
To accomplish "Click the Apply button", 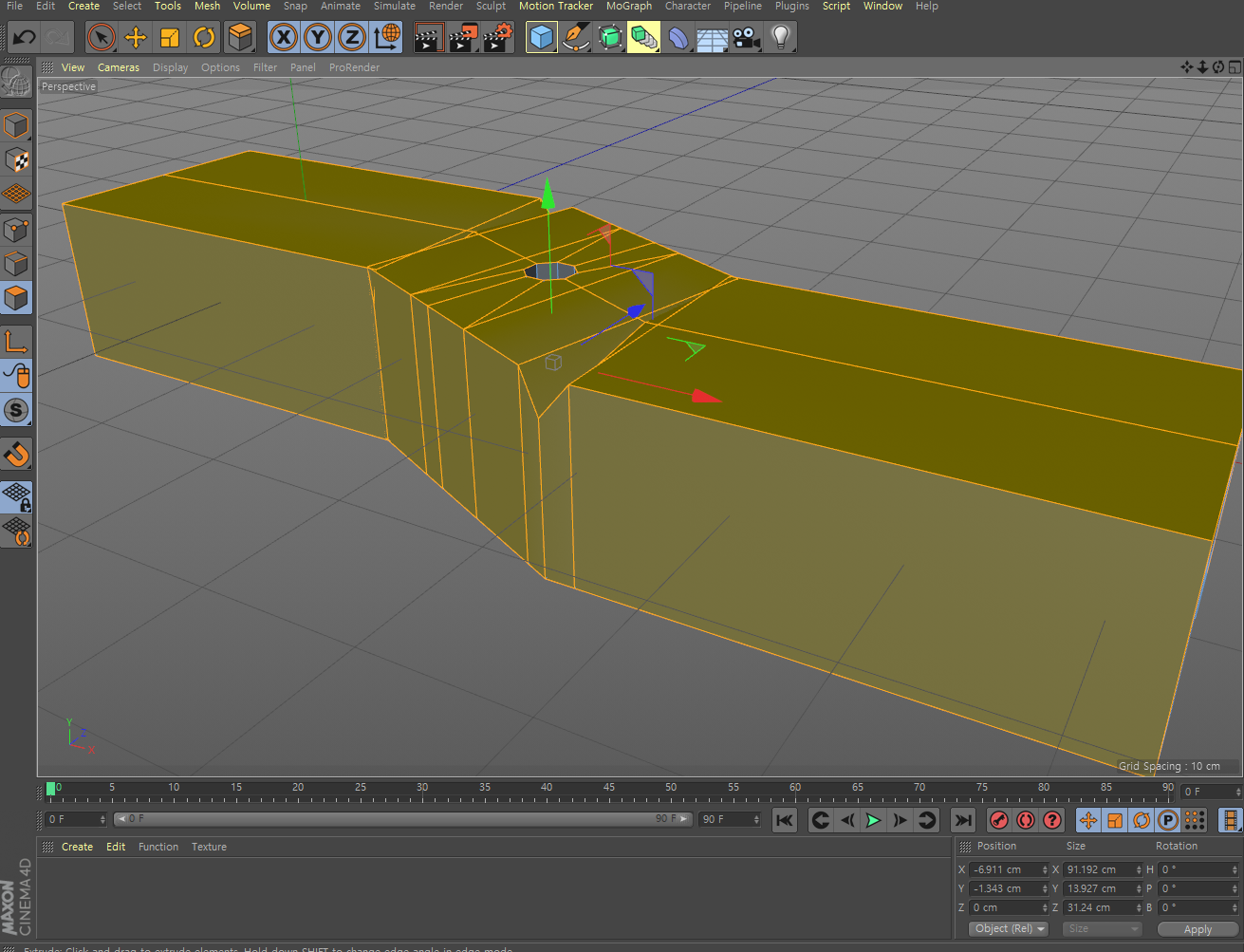I will (1198, 929).
